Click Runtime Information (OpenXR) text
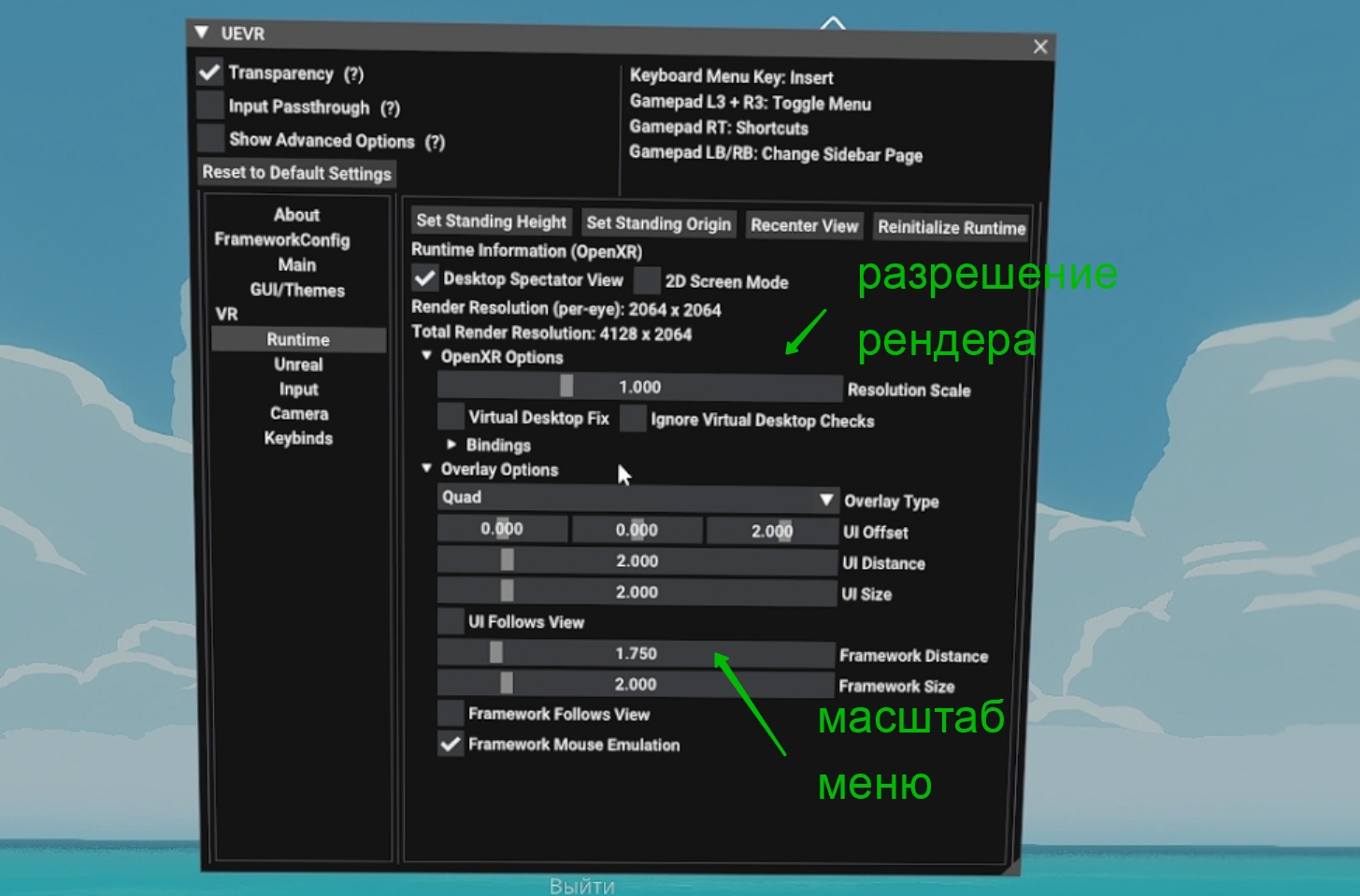This screenshot has width=1360, height=896. tap(526, 250)
